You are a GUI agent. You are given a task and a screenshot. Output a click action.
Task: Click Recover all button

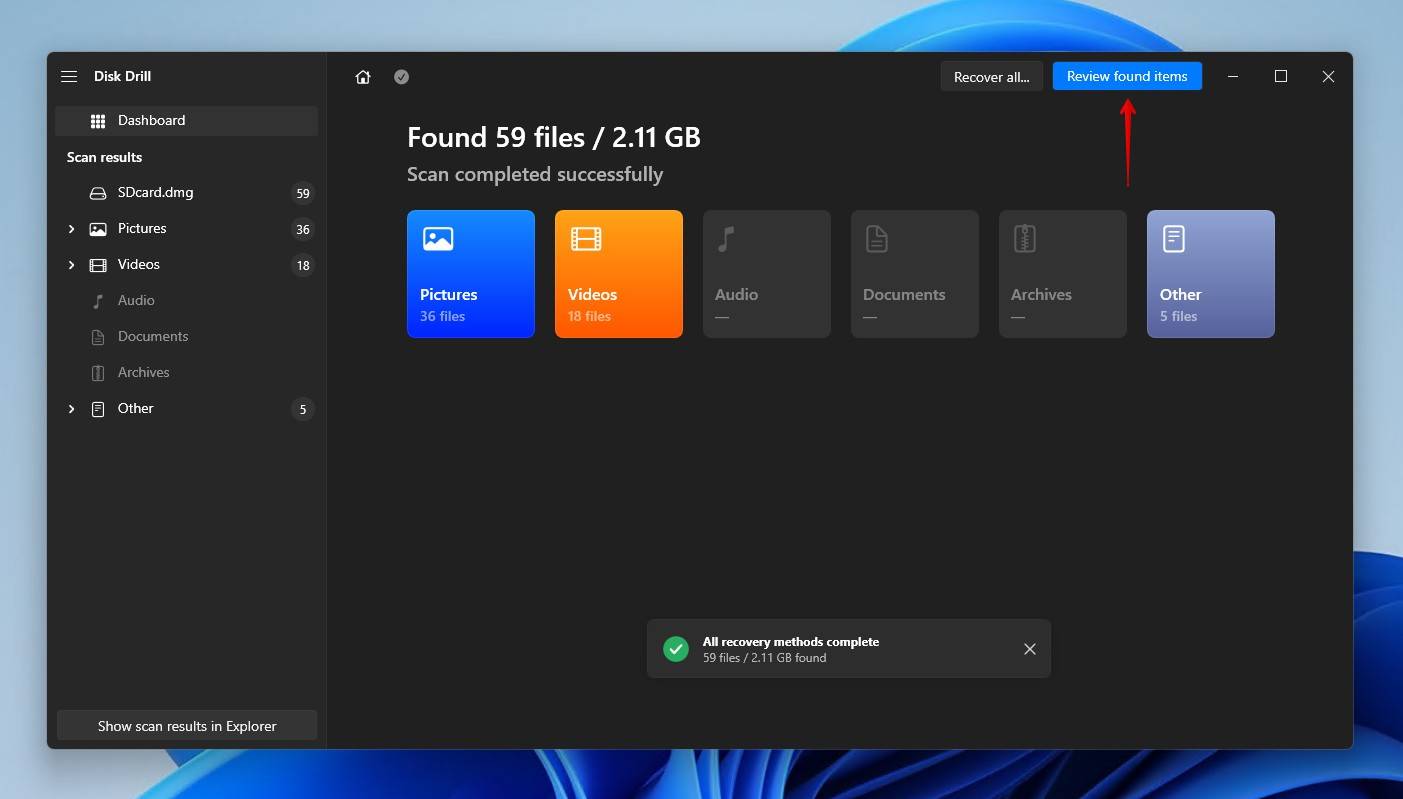[x=991, y=77]
